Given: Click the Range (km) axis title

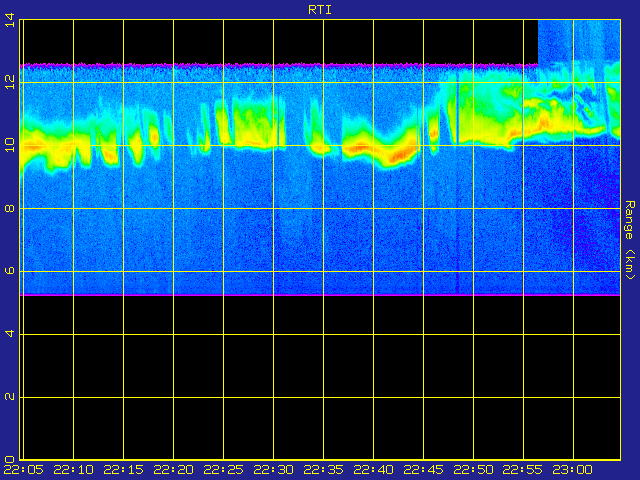Looking at the screenshot, I should click(x=630, y=240).
